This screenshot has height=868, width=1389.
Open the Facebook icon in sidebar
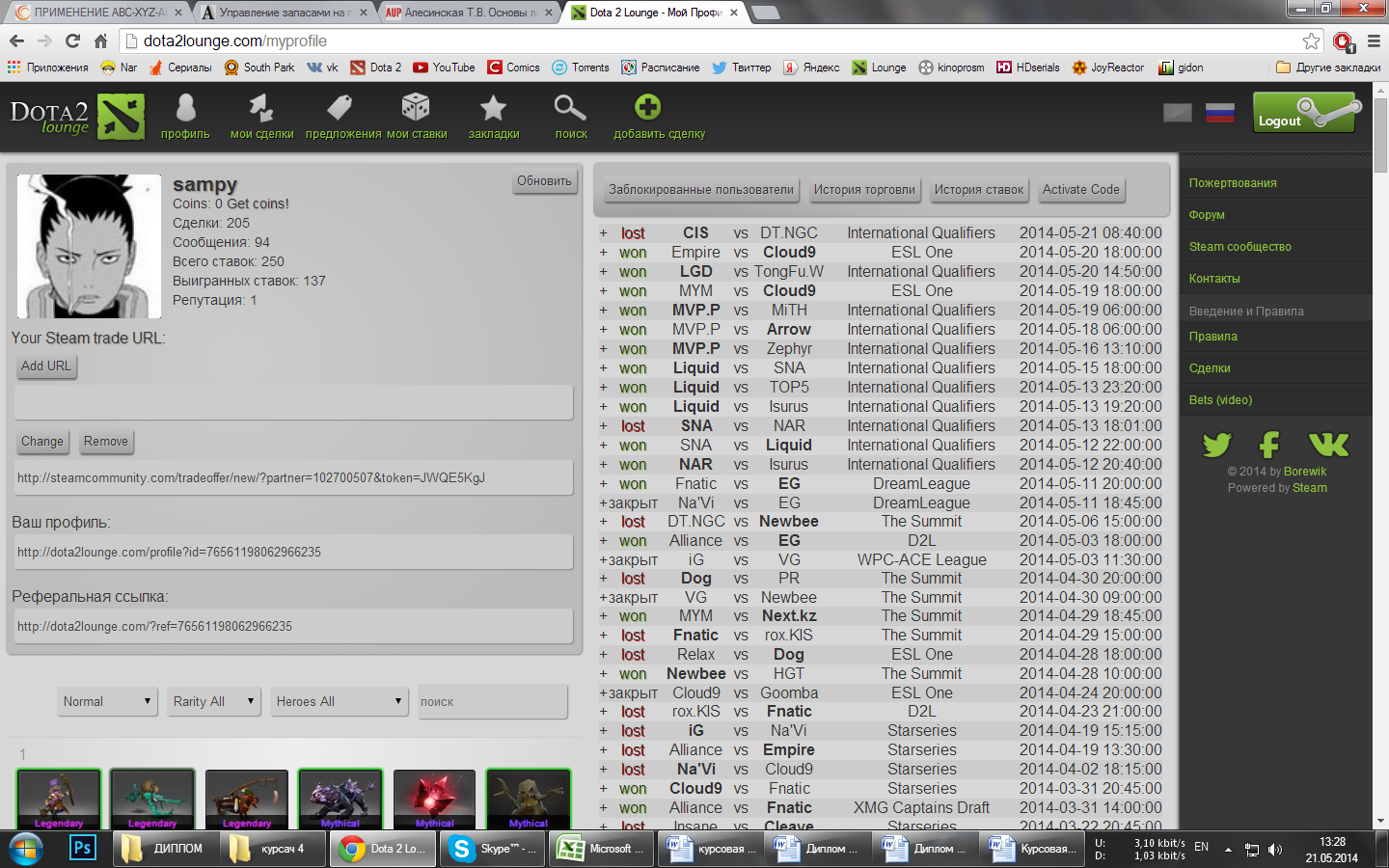[x=1269, y=445]
